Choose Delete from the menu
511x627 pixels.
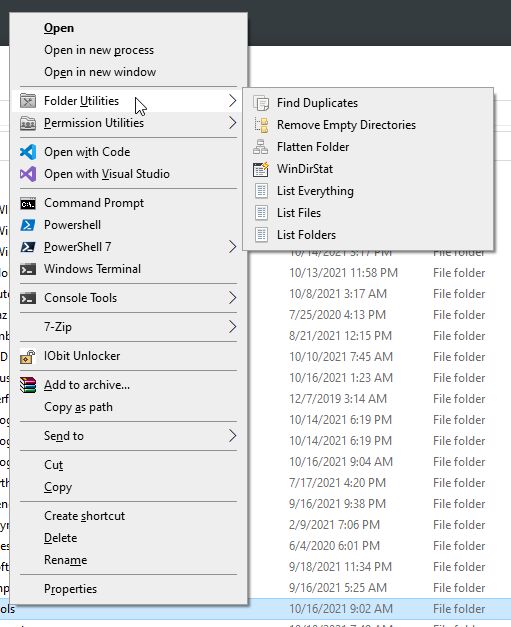coord(60,538)
